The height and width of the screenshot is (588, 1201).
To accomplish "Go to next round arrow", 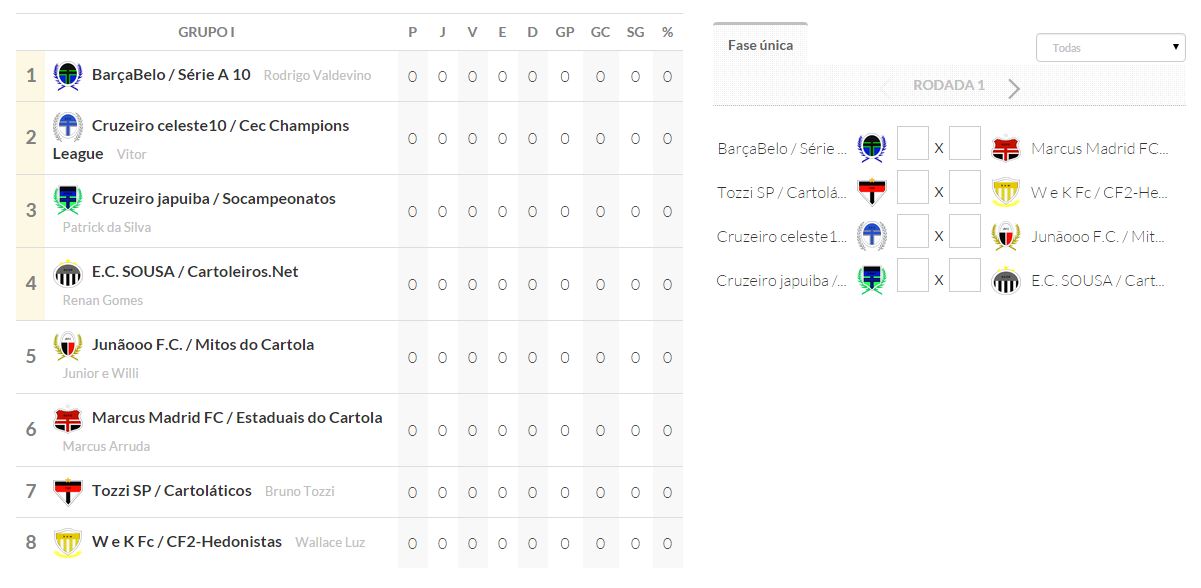I will click(1014, 88).
